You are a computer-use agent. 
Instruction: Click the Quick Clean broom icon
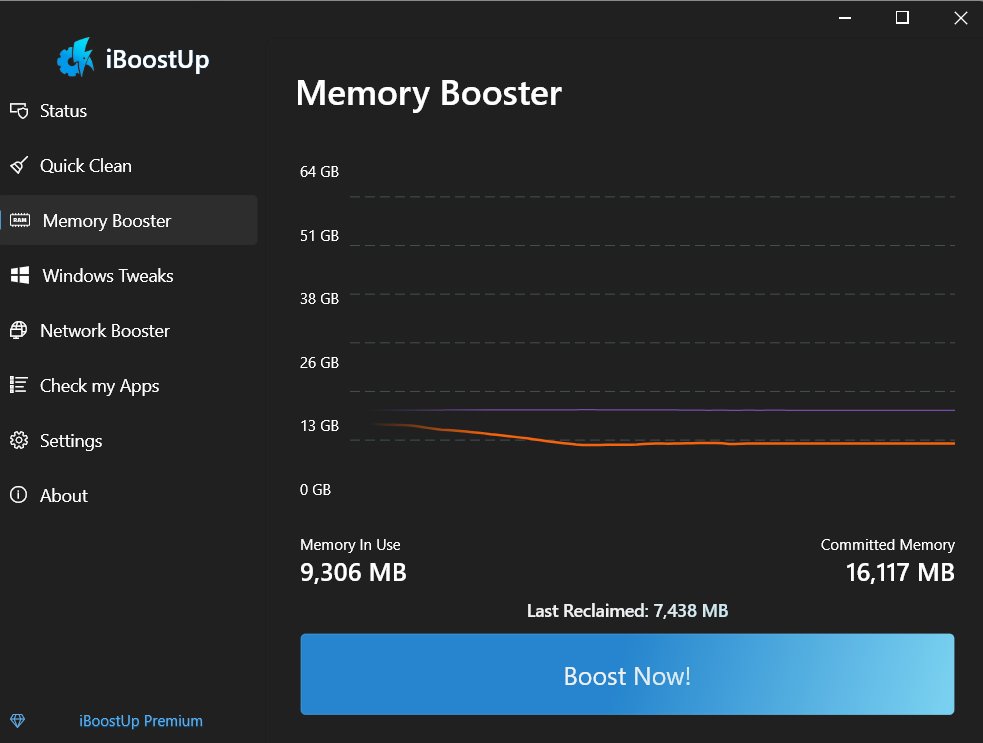tap(19, 166)
